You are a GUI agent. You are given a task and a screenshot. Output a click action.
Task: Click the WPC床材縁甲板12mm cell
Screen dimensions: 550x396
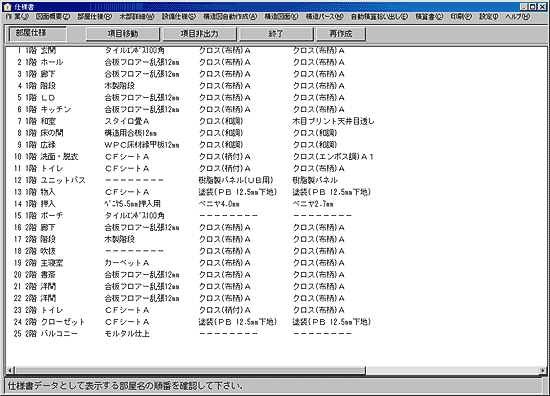[x=142, y=145]
